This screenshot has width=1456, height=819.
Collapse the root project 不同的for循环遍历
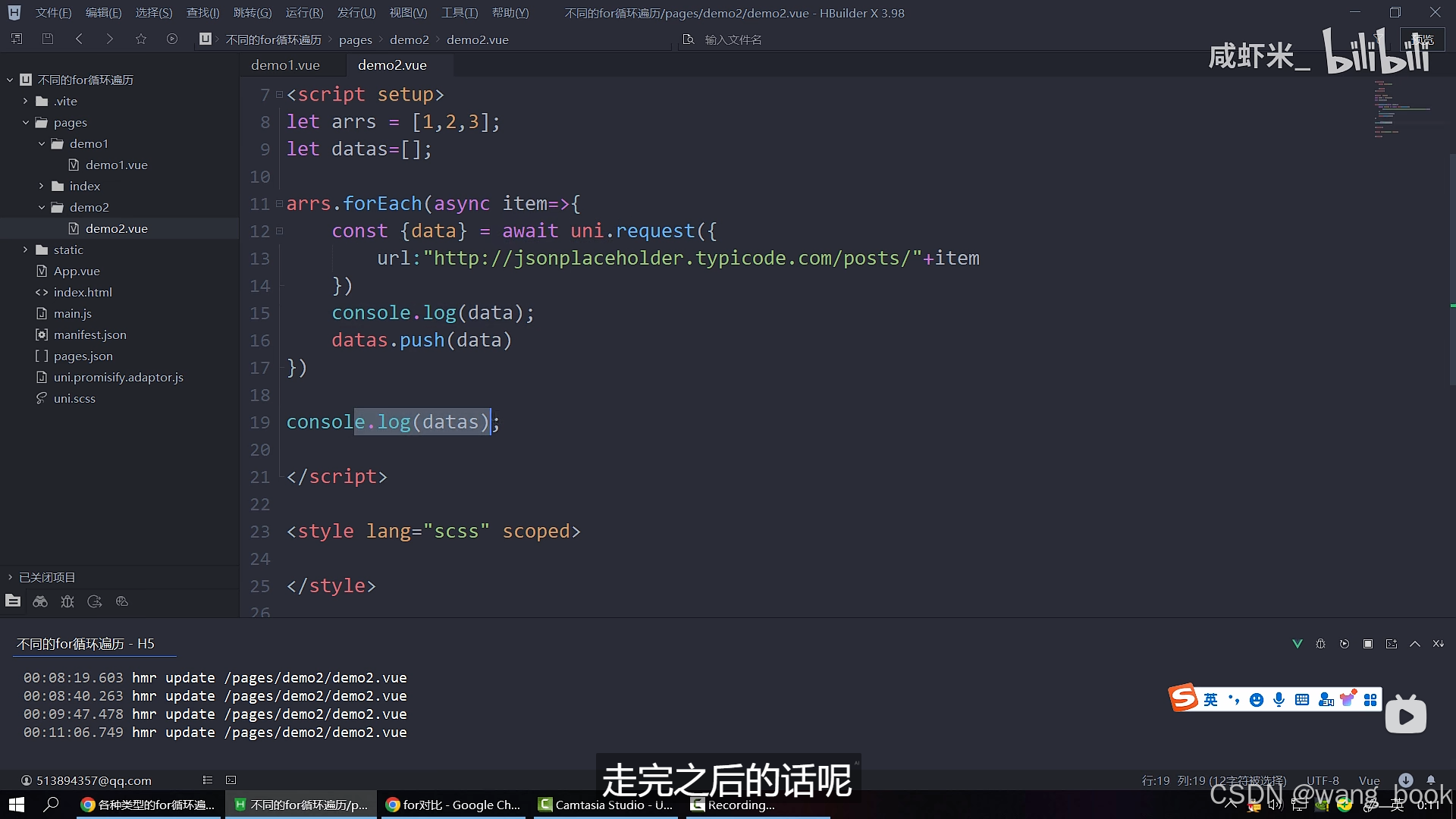[x=10, y=80]
